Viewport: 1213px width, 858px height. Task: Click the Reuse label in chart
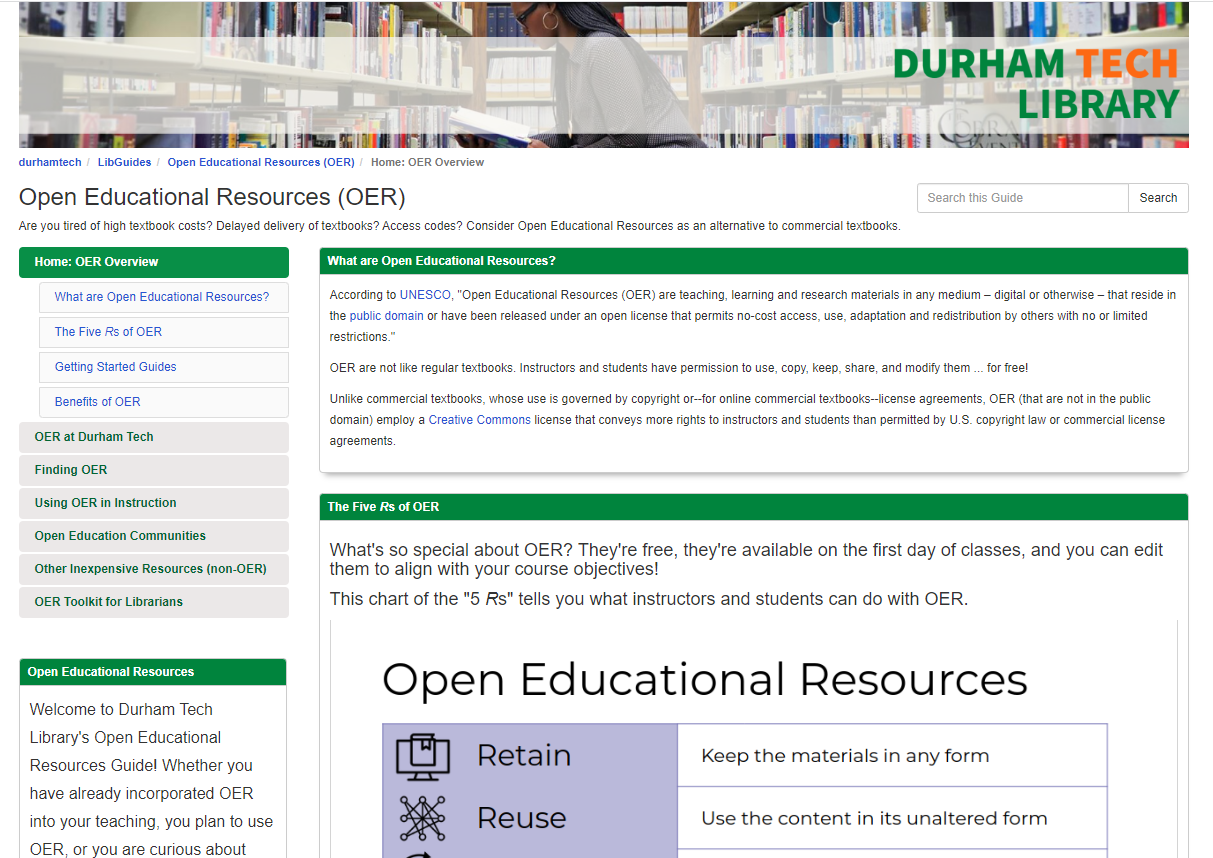click(x=522, y=818)
